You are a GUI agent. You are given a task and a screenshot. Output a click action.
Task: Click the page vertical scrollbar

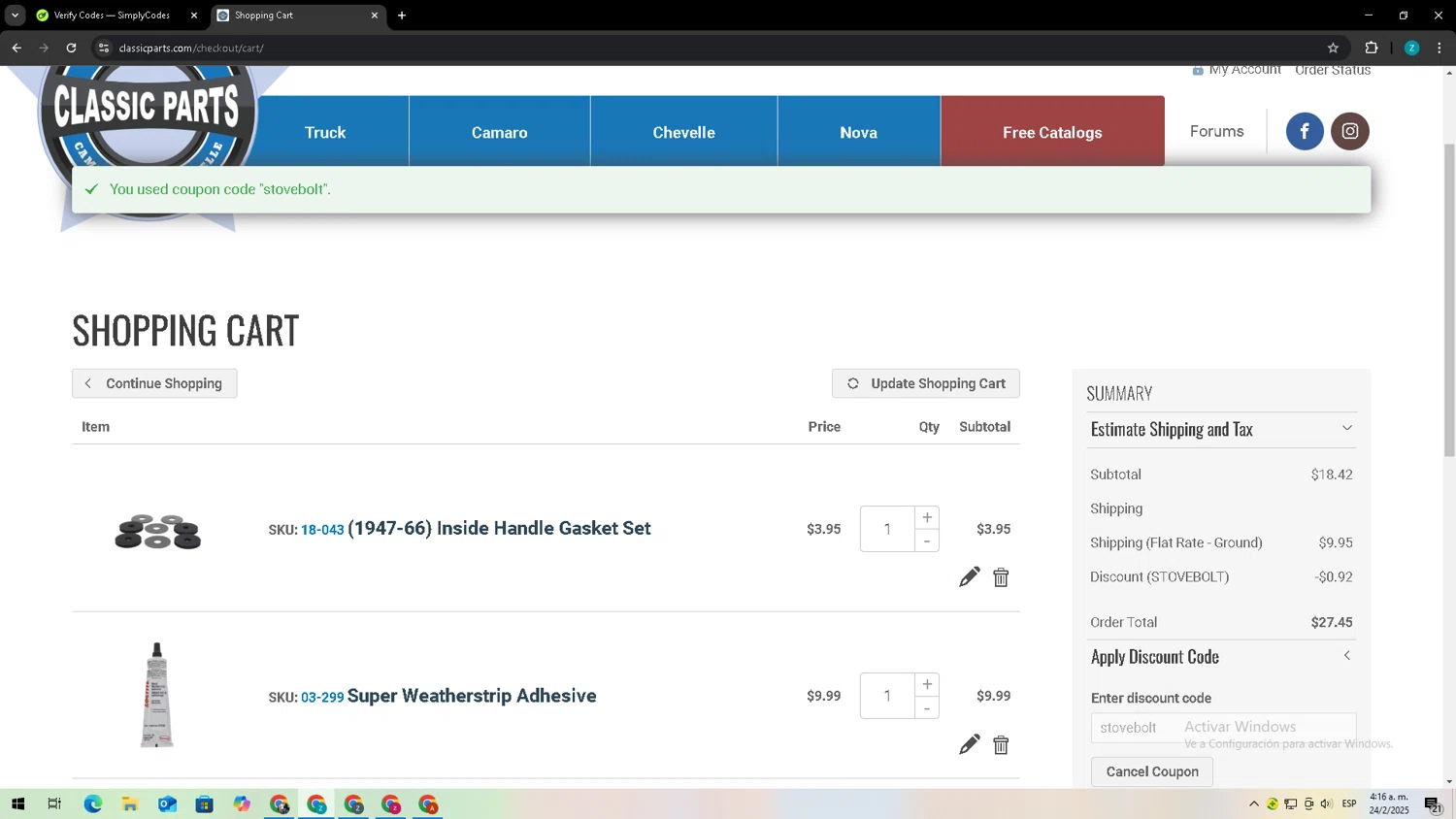tap(1449, 300)
